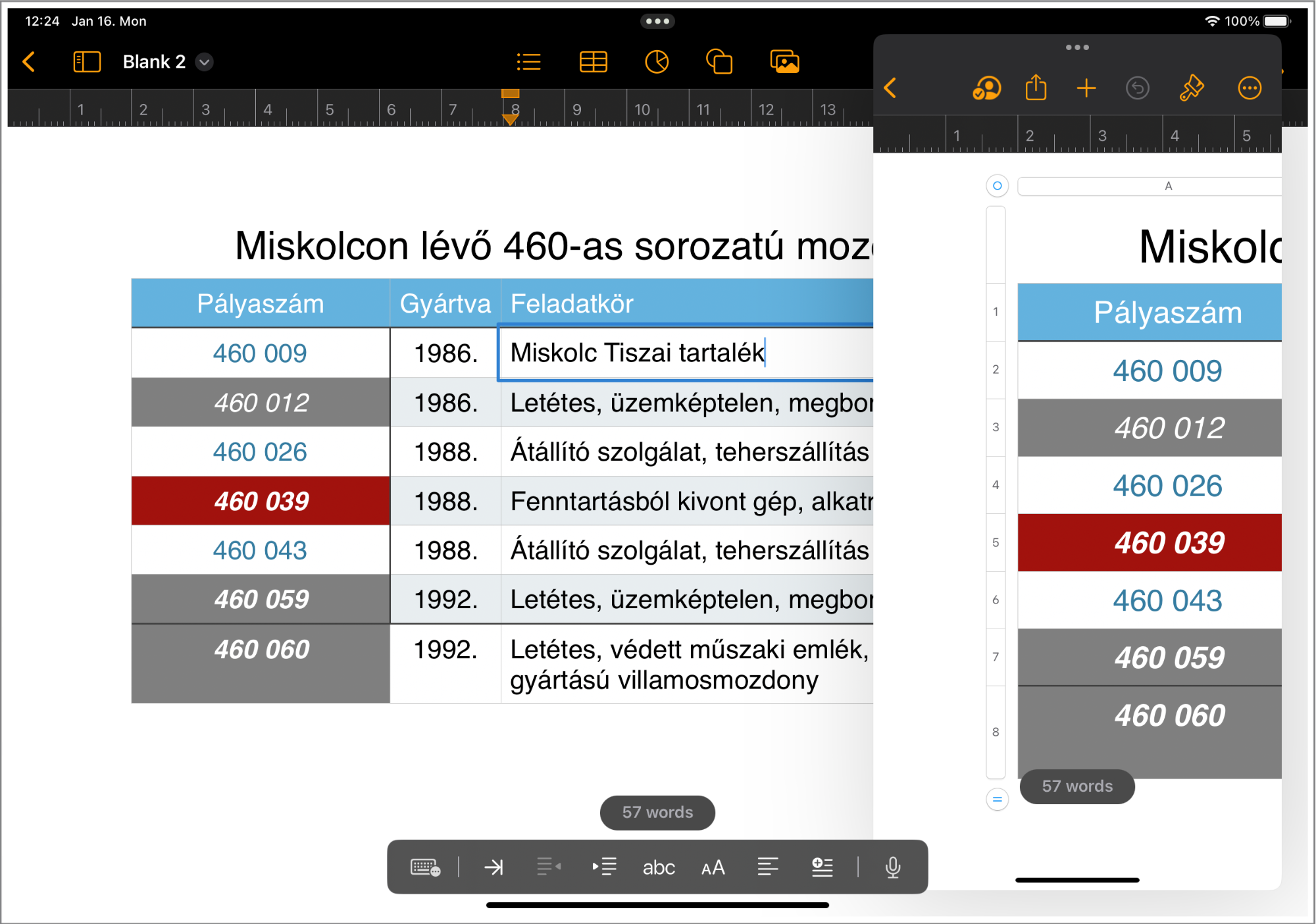Image resolution: width=1316 pixels, height=924 pixels.
Task: Insert a shape from the toolbar
Action: point(719,62)
